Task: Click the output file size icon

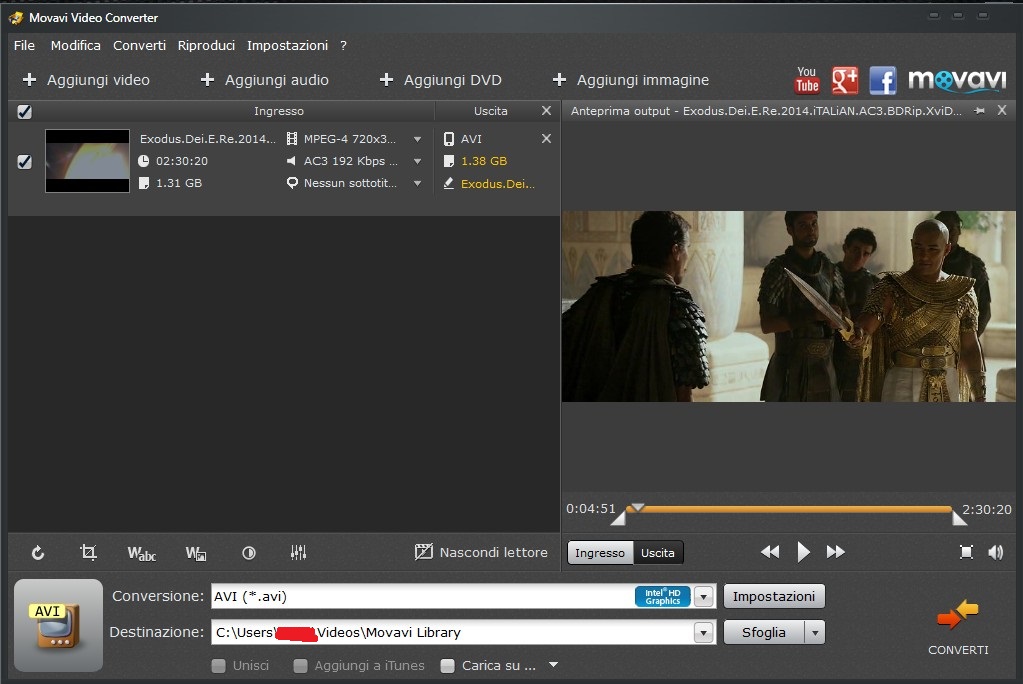Action: pos(449,161)
